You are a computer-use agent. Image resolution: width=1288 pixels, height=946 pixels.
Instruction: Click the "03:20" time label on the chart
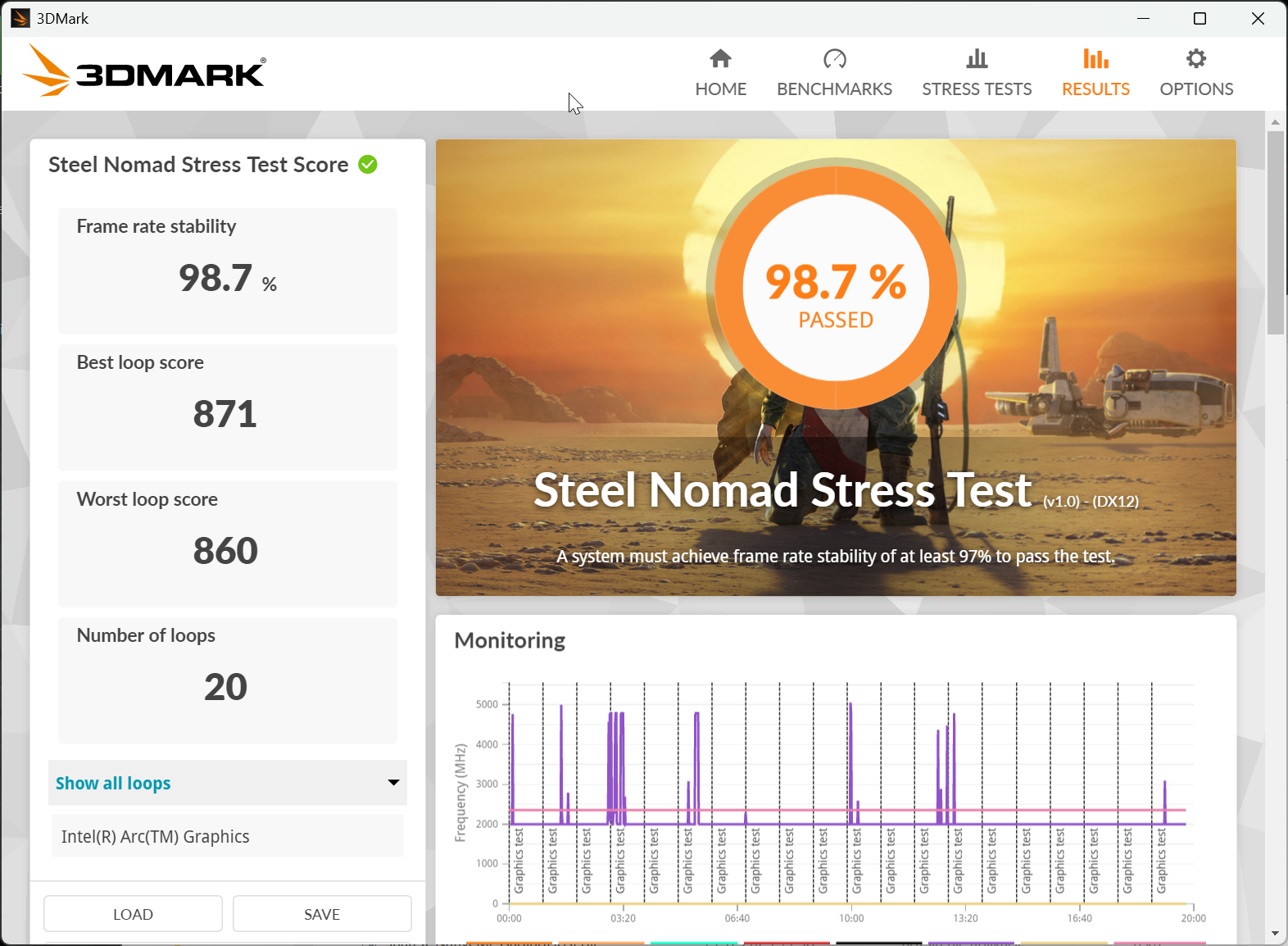623,918
